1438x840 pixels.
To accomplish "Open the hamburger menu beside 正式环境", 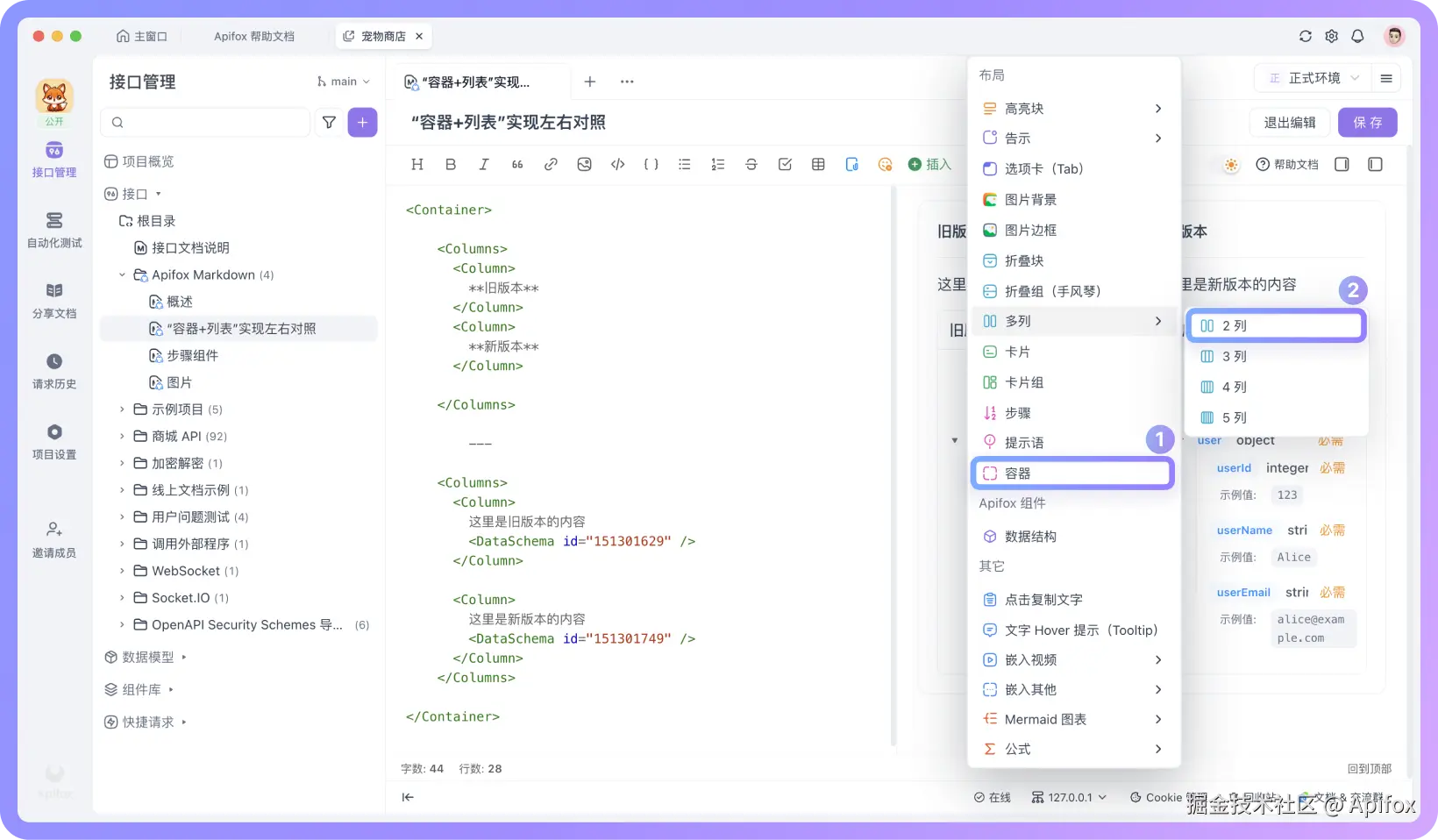I will point(1386,78).
